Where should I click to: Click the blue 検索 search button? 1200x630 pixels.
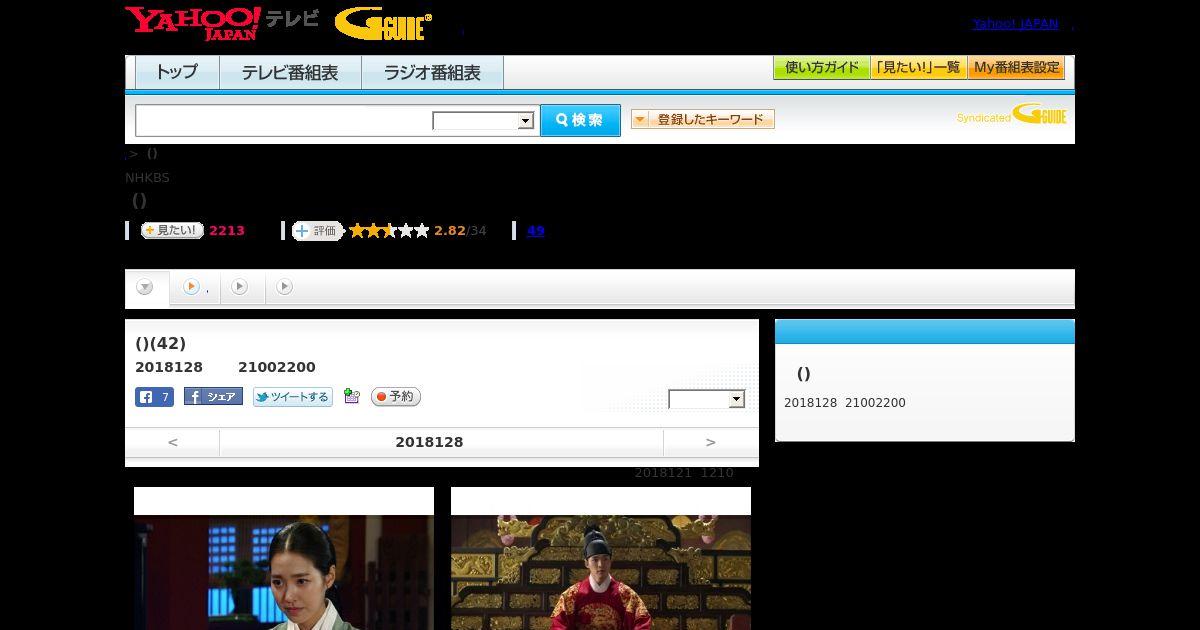[x=580, y=120]
